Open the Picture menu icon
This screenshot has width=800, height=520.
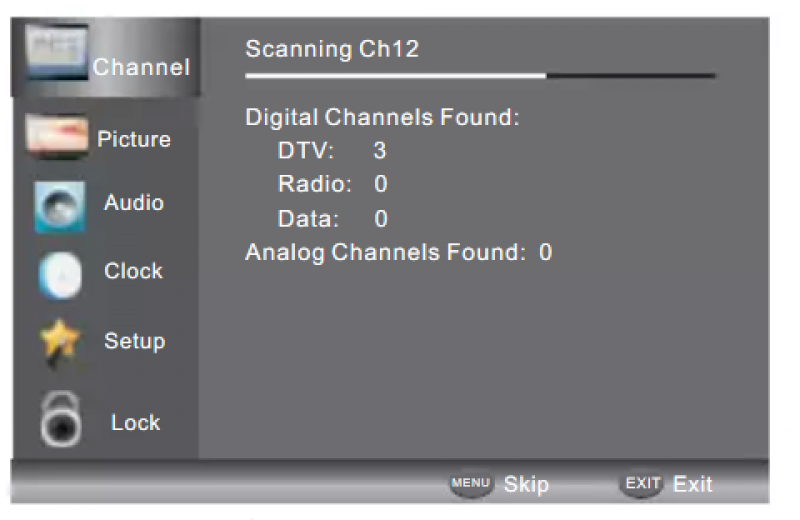57,136
